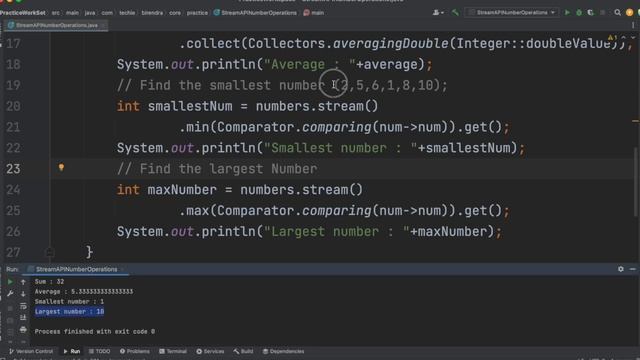Start debug with the bug icon
Image resolution: width=640 pixels, height=360 pixels.
(x=579, y=13)
